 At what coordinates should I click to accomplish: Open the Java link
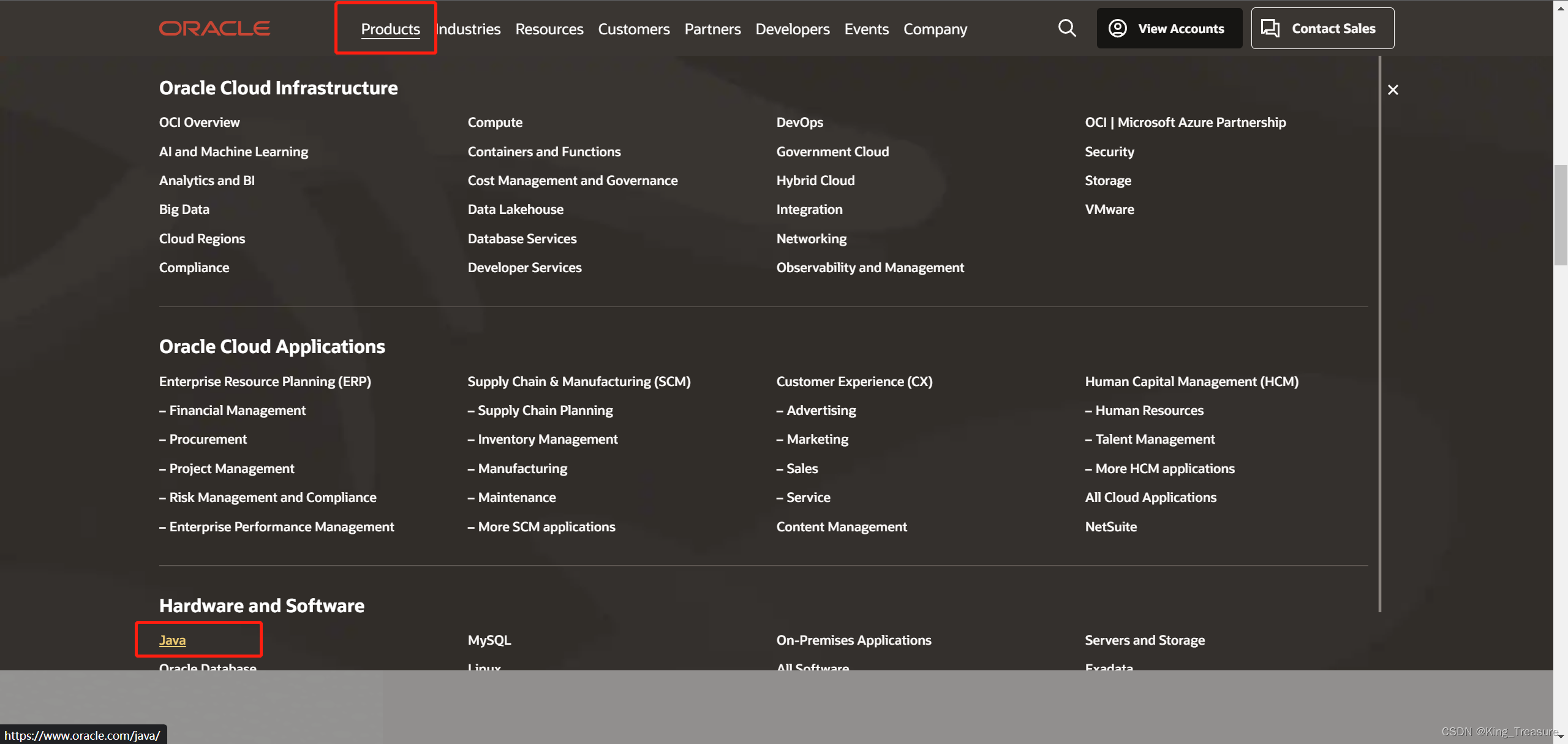pos(172,640)
